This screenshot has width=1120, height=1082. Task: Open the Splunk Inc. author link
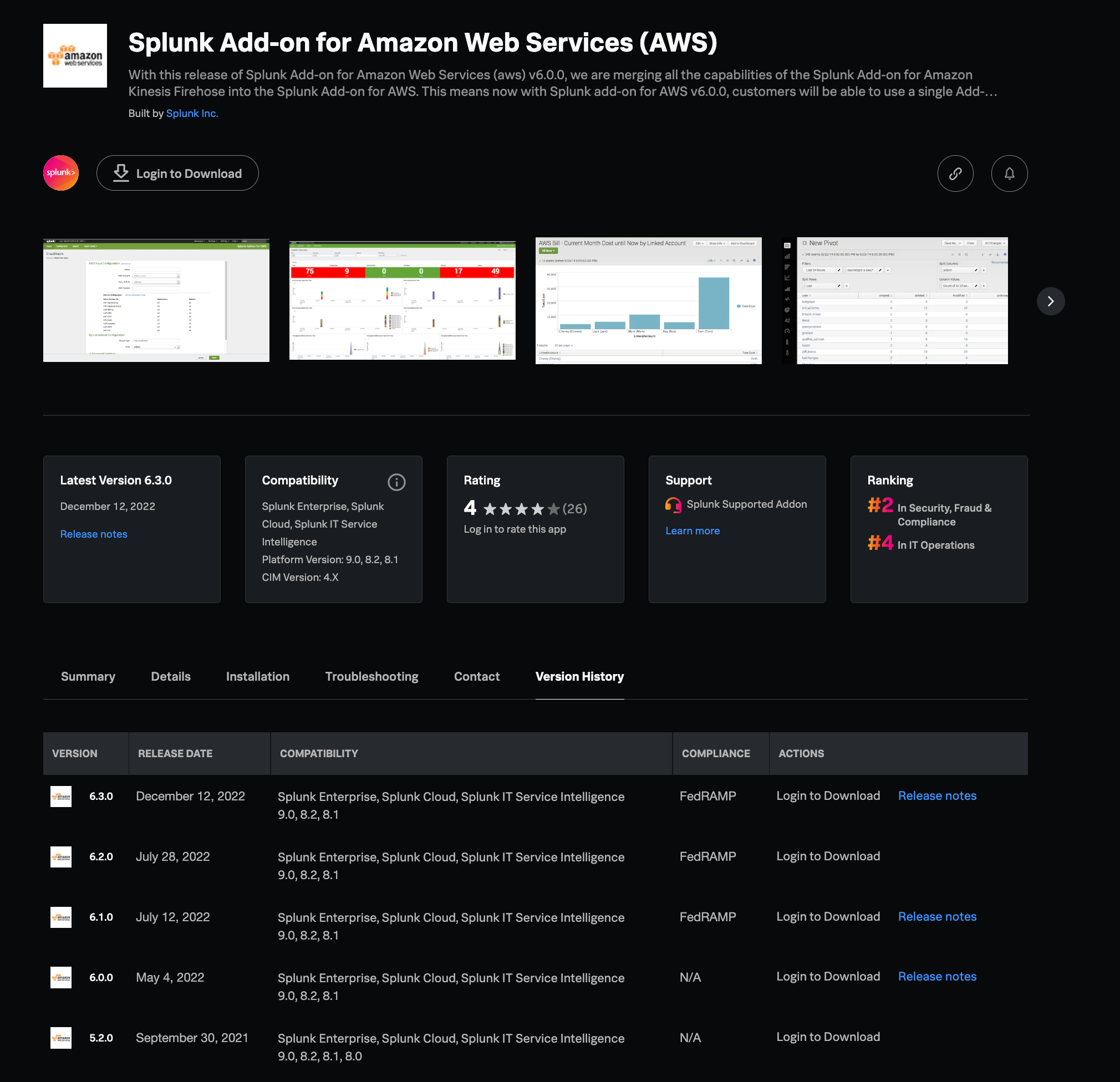coord(192,113)
